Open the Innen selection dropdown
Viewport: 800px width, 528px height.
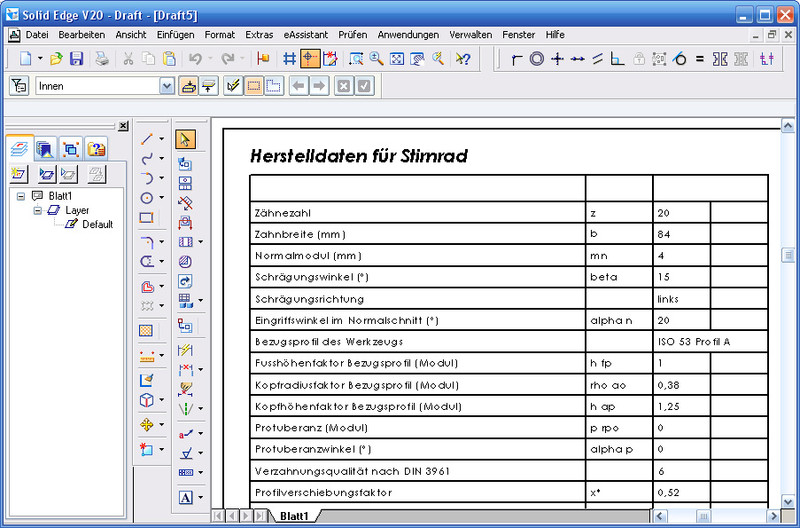click(x=166, y=87)
